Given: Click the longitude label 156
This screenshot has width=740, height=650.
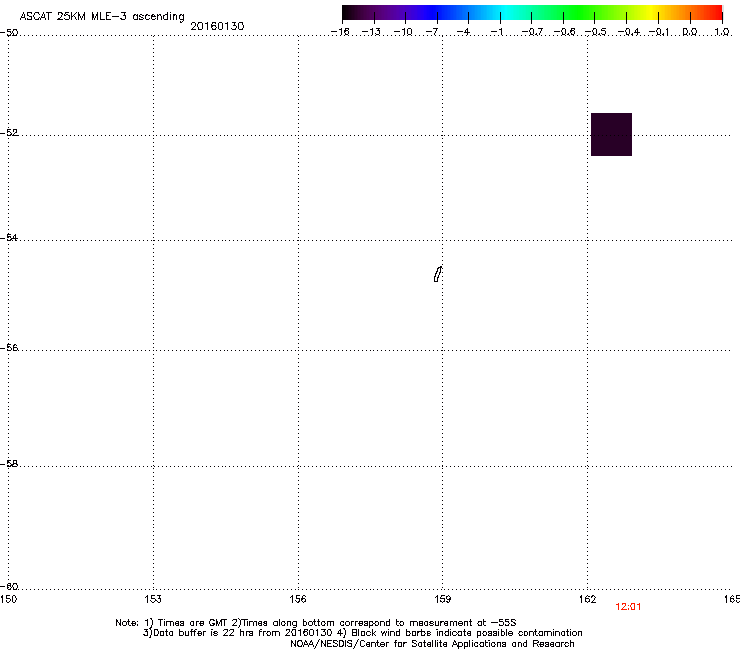Looking at the screenshot, I should (x=298, y=599).
